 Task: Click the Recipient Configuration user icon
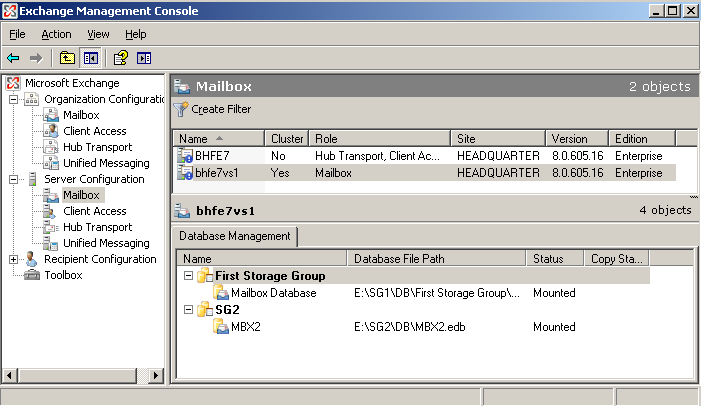[31, 259]
